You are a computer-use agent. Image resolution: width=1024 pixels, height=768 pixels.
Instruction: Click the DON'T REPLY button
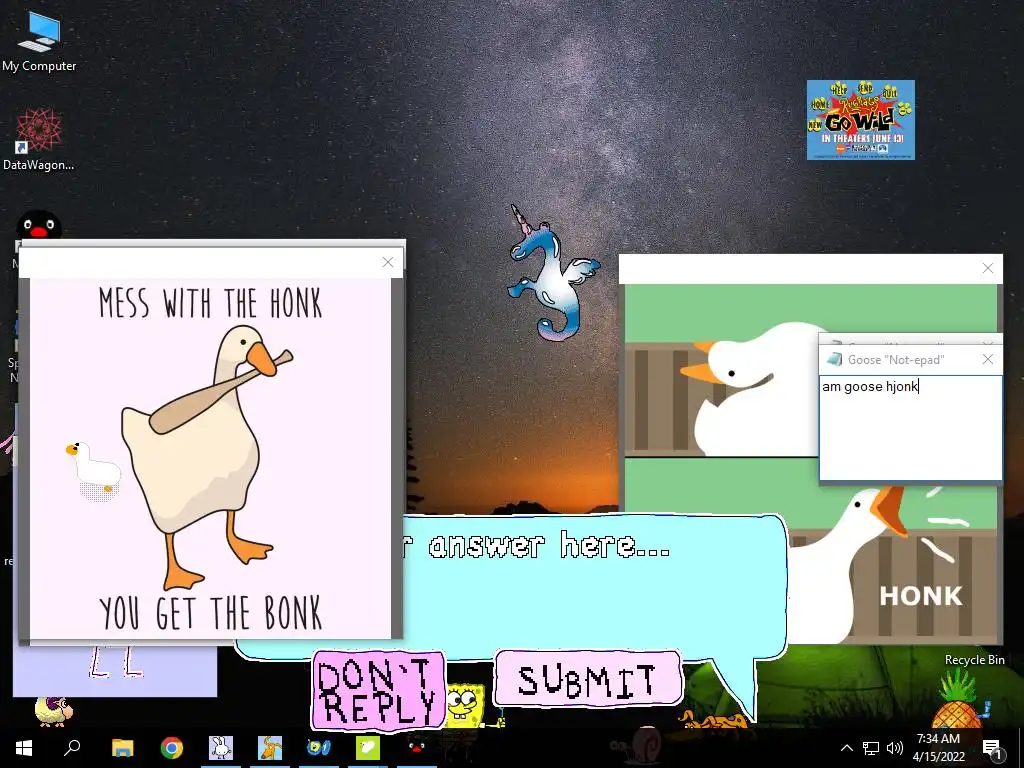click(x=378, y=690)
